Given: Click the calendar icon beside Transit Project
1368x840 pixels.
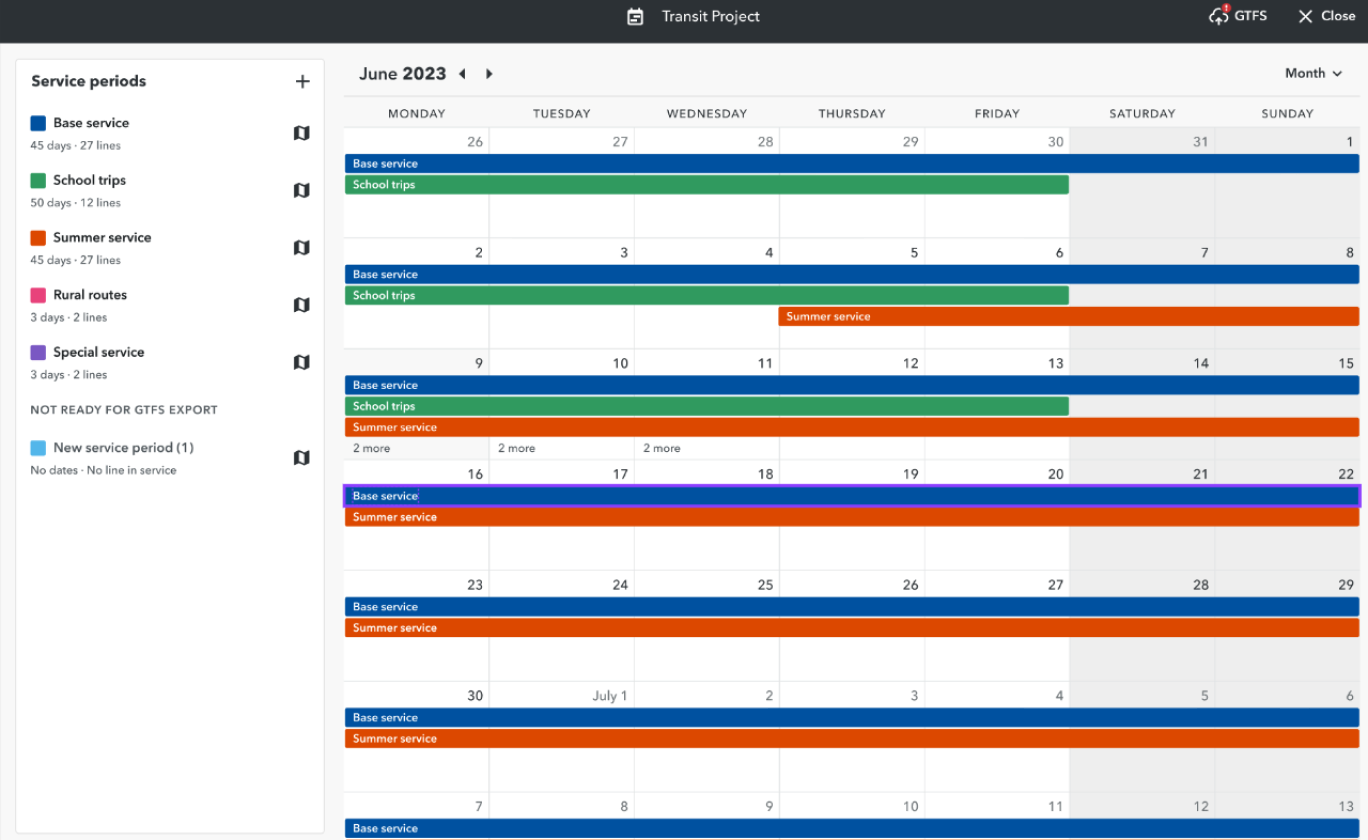Looking at the screenshot, I should 635,16.
